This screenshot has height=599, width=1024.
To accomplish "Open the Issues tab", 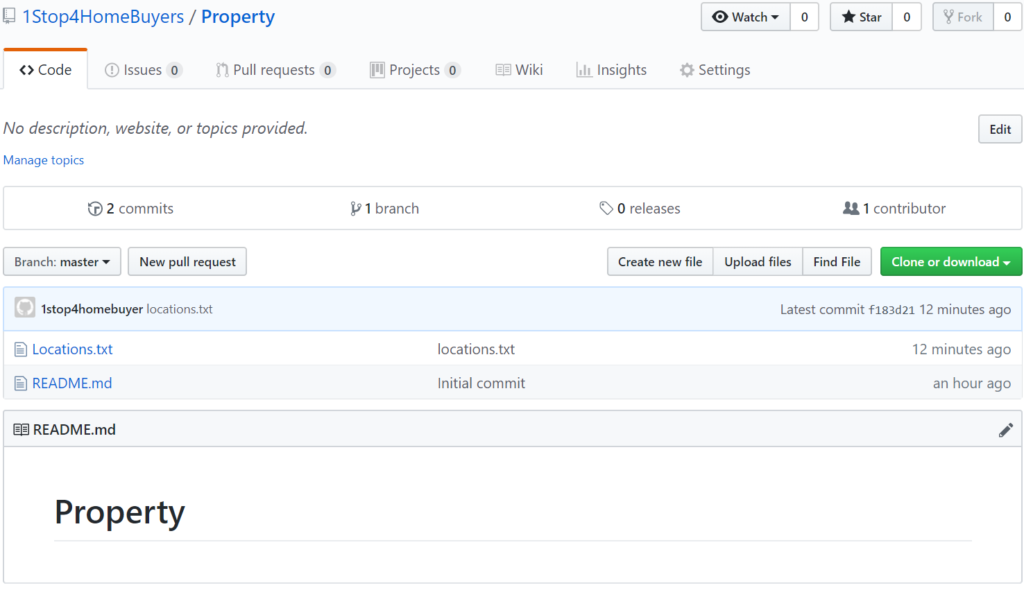I will pos(143,70).
